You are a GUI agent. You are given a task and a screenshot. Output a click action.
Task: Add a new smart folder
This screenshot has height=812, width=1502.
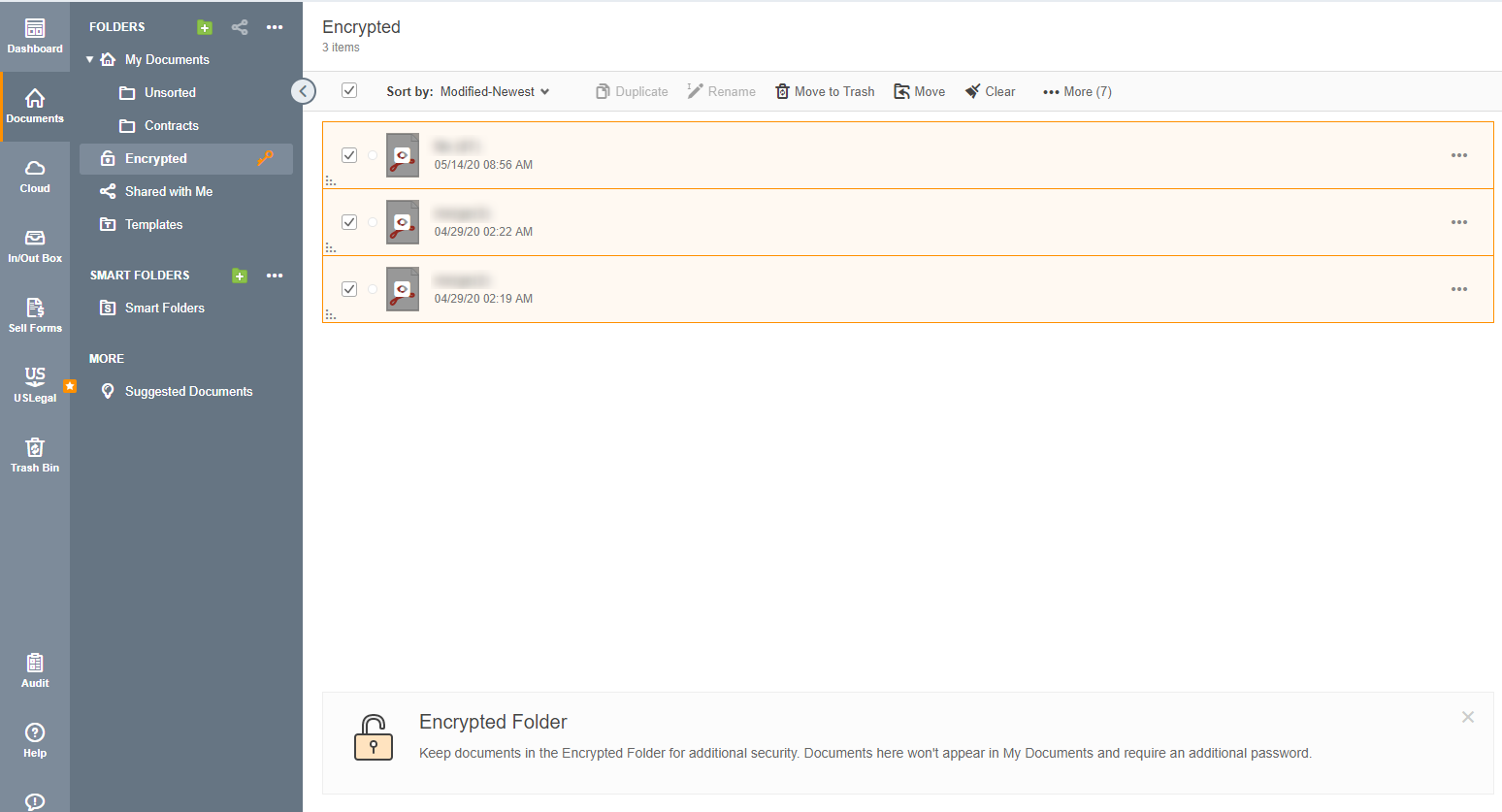(240, 276)
